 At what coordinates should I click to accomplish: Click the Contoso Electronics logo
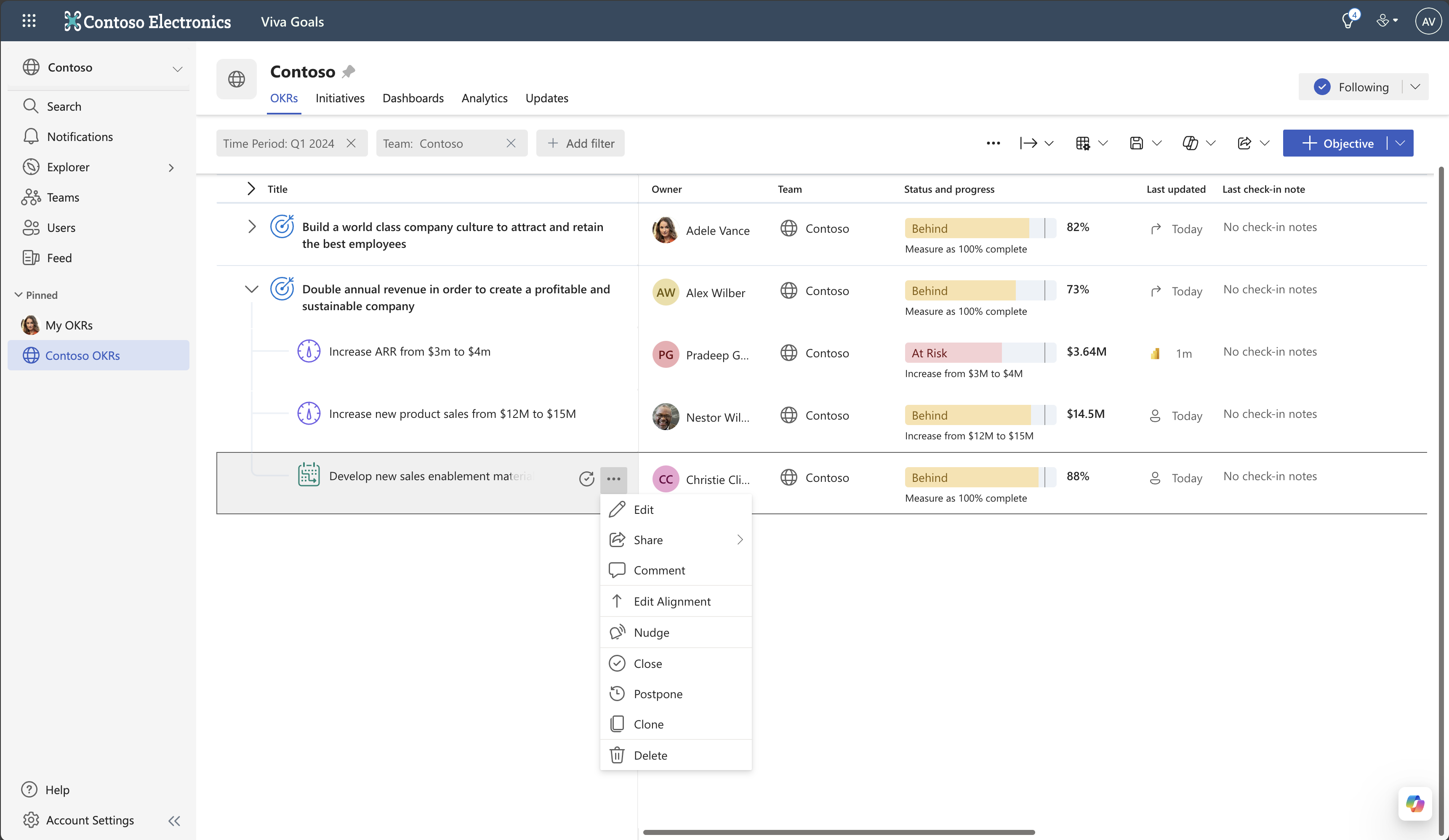(x=147, y=21)
